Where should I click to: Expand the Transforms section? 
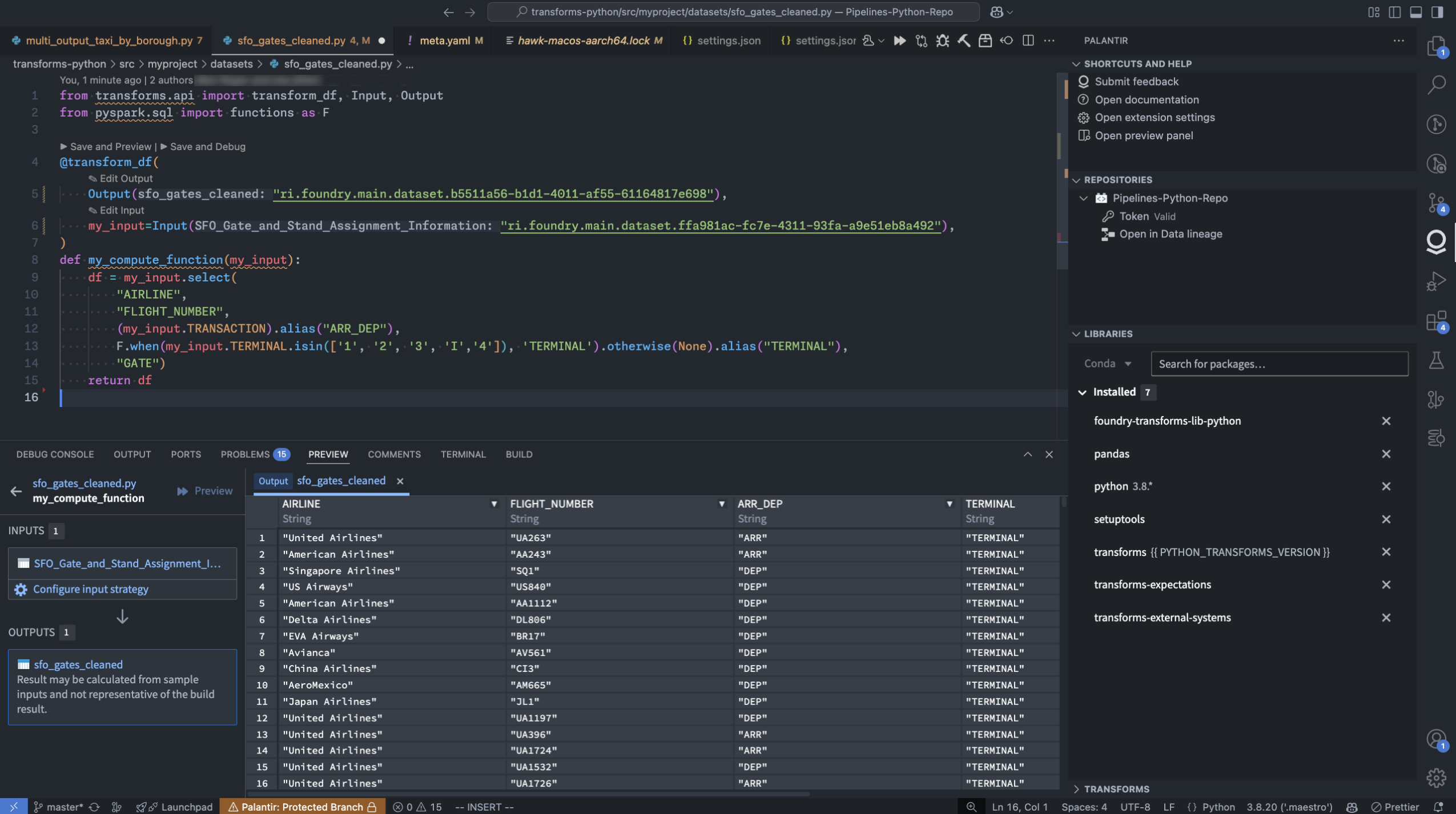(x=1076, y=789)
